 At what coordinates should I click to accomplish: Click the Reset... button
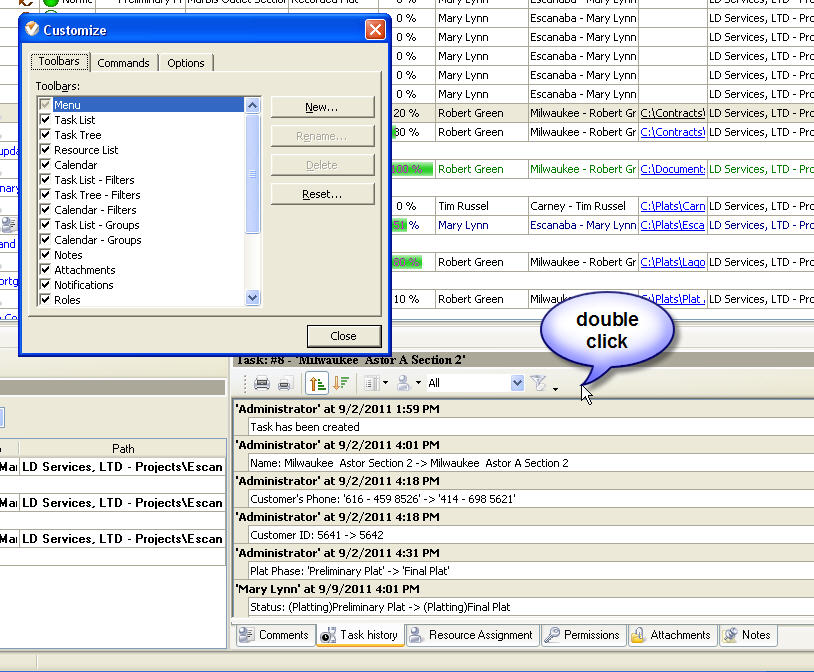(x=322, y=194)
